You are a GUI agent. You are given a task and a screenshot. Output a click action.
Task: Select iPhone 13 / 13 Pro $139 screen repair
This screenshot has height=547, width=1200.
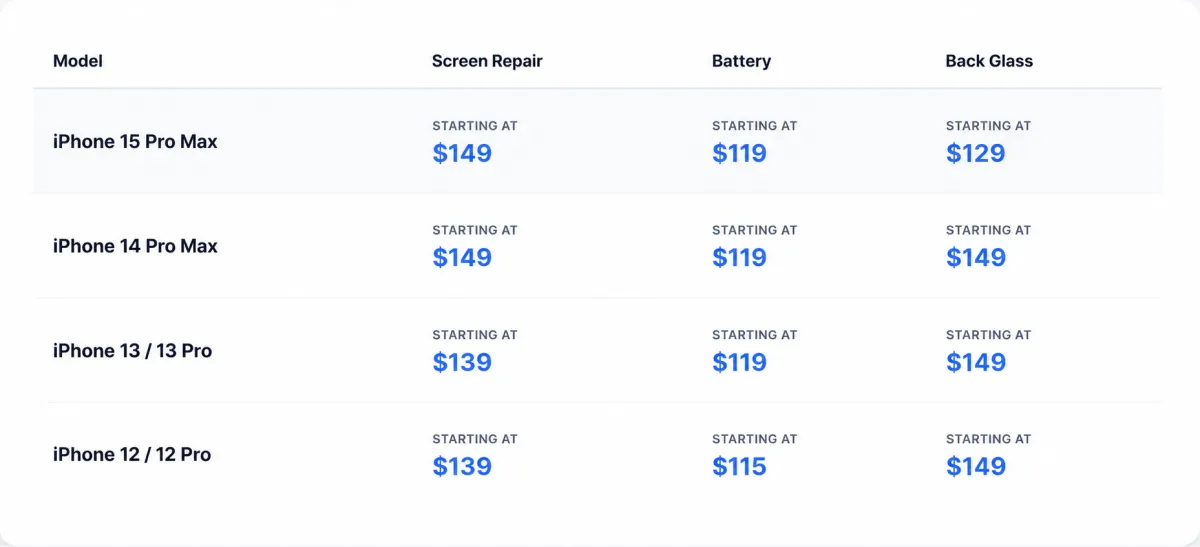click(462, 362)
